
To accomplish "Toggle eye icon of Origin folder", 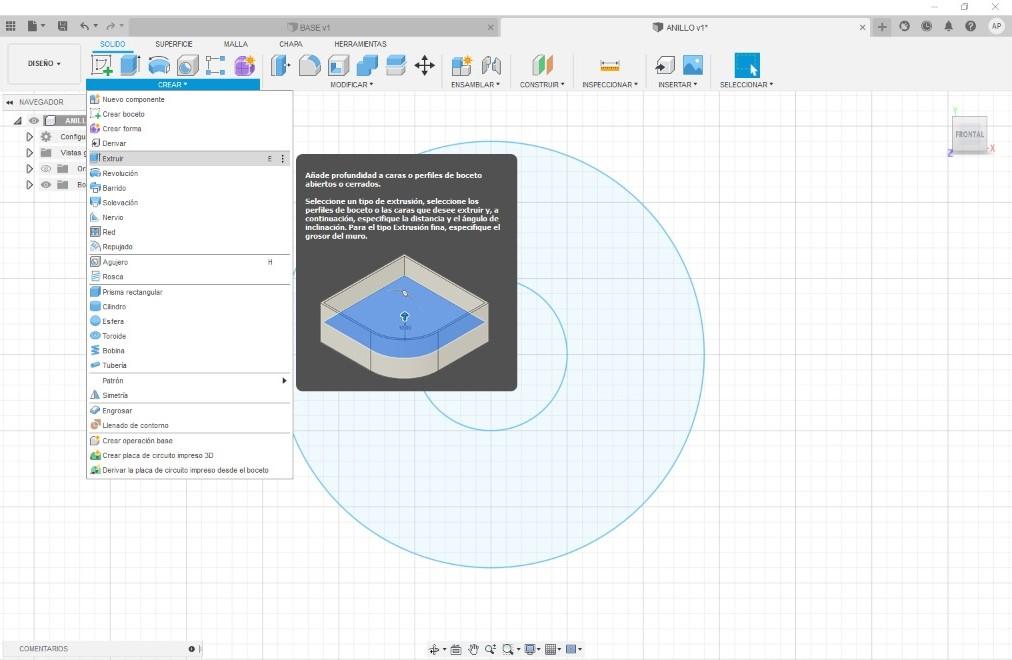I will coord(46,168).
